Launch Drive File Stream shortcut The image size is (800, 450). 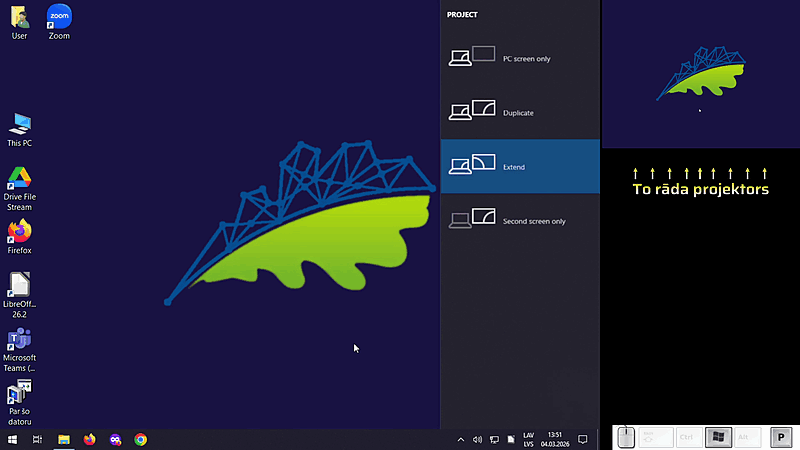click(19, 180)
